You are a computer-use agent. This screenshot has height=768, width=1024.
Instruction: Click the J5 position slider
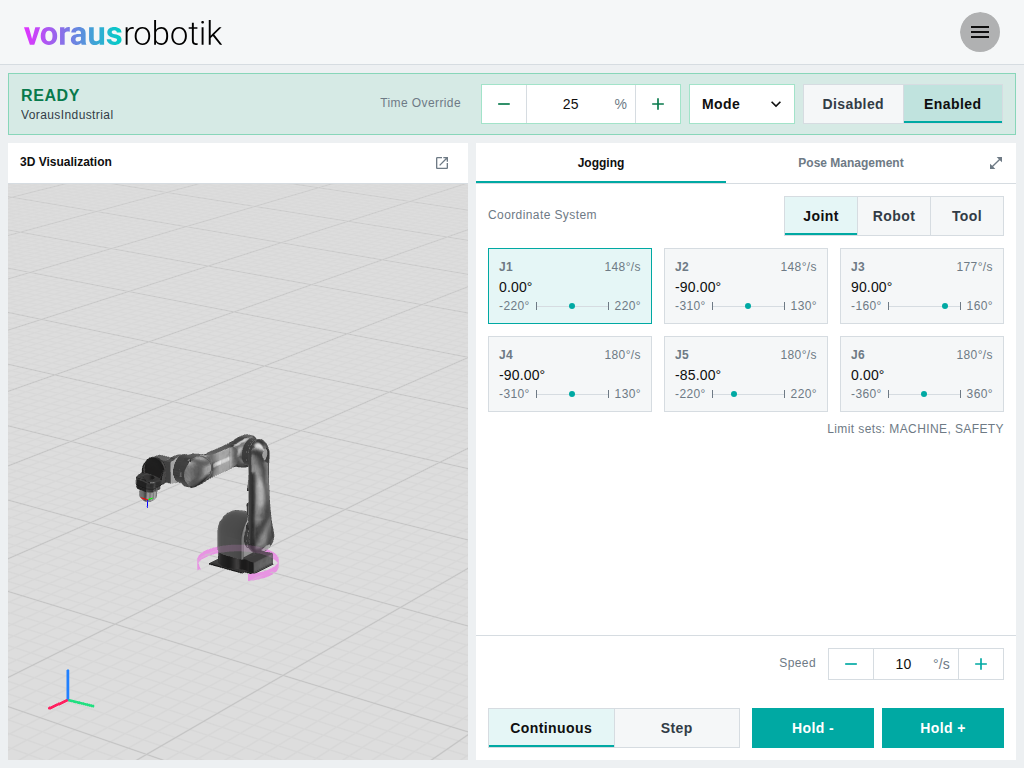(748, 394)
